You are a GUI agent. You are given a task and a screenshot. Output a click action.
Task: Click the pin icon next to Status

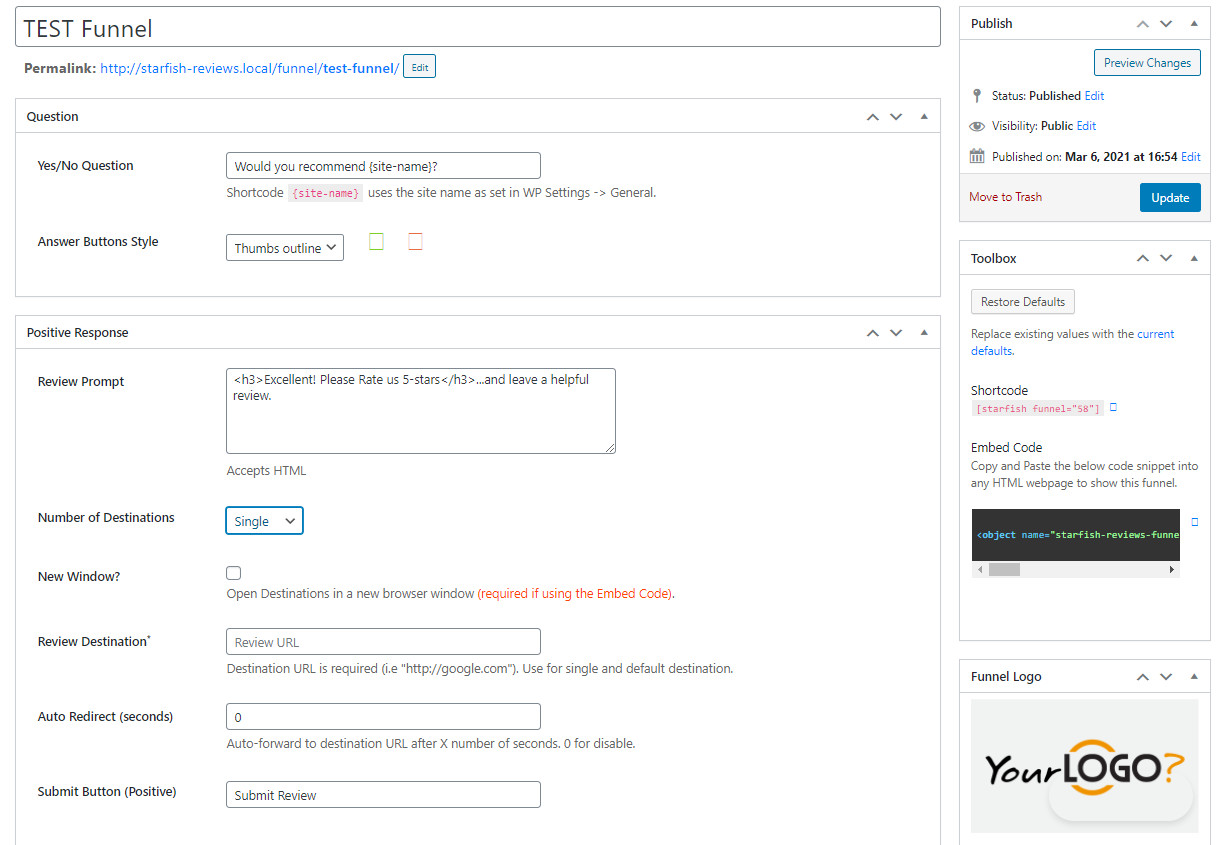click(977, 95)
